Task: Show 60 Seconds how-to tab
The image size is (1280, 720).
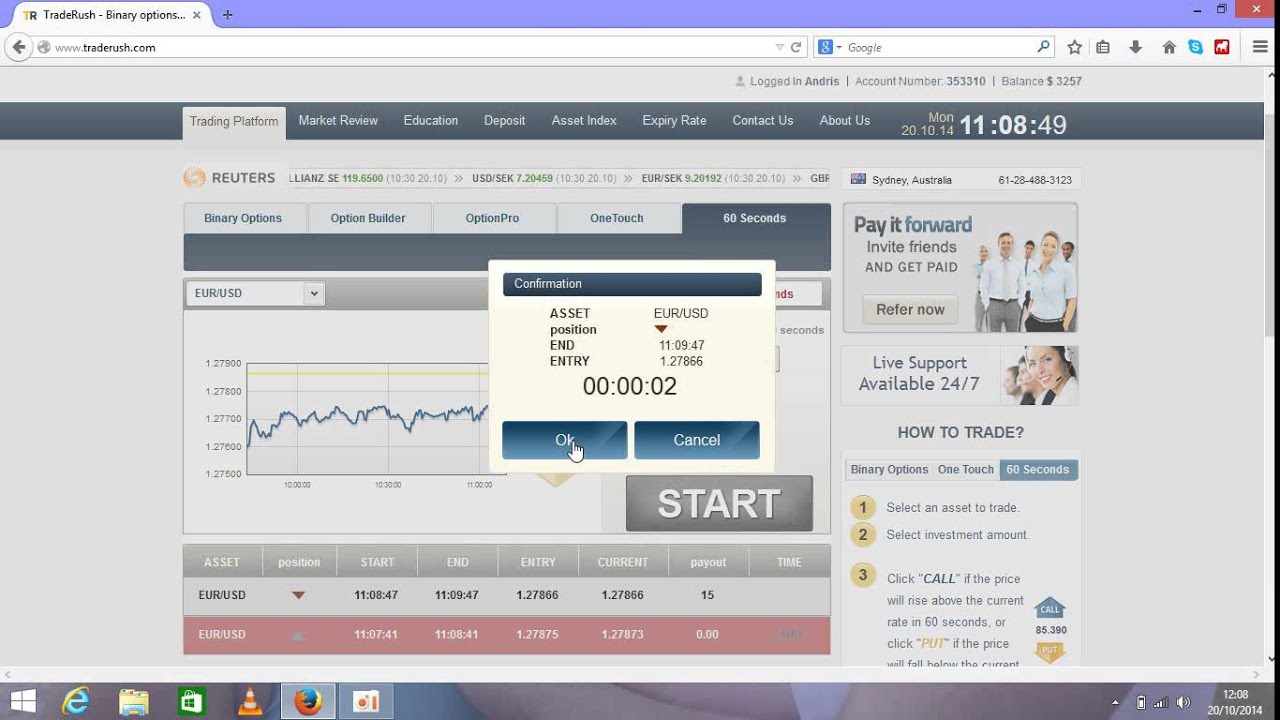Action: pyautogui.click(x=1038, y=469)
